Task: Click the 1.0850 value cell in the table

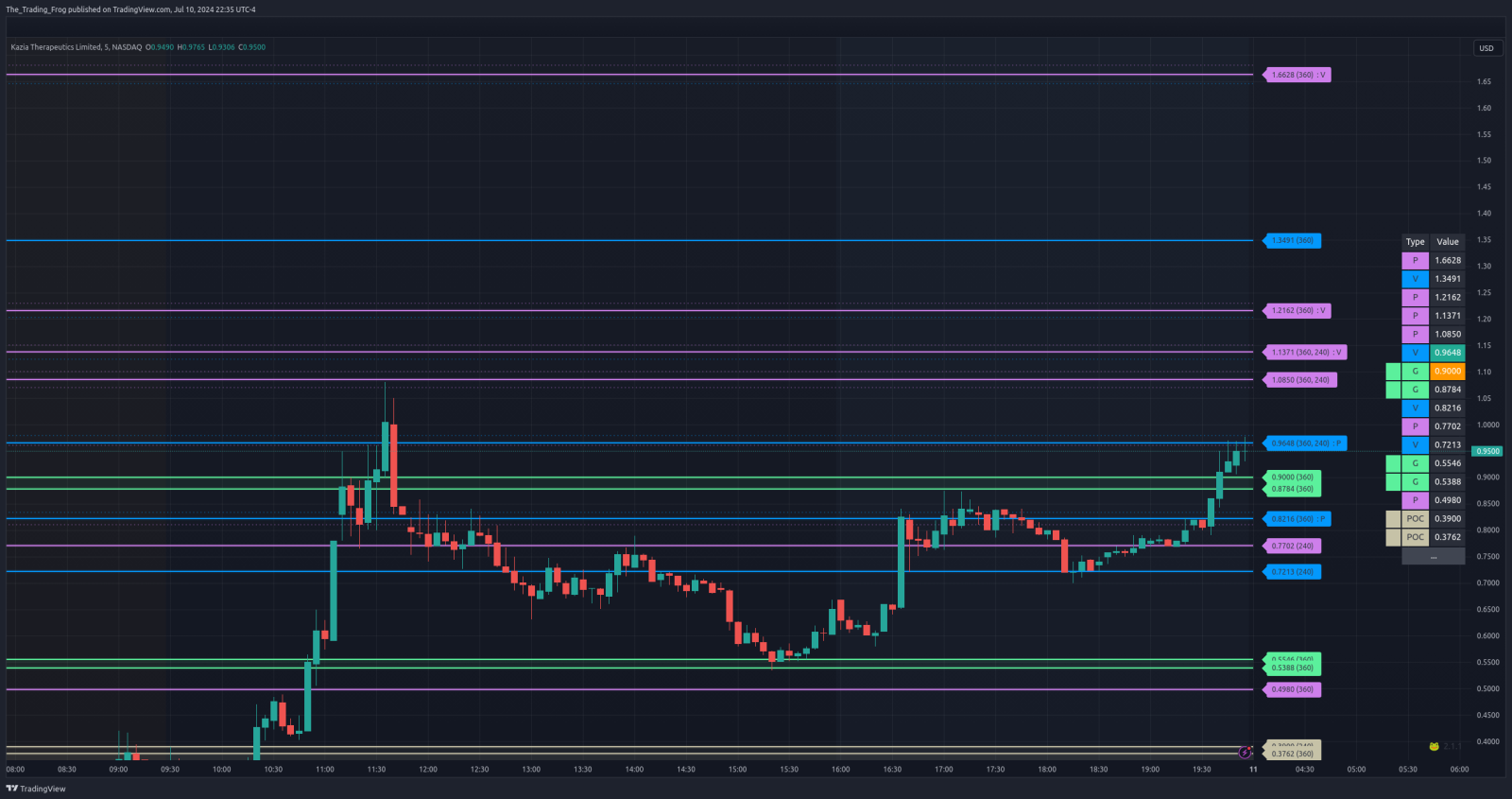Action: pyautogui.click(x=1448, y=334)
